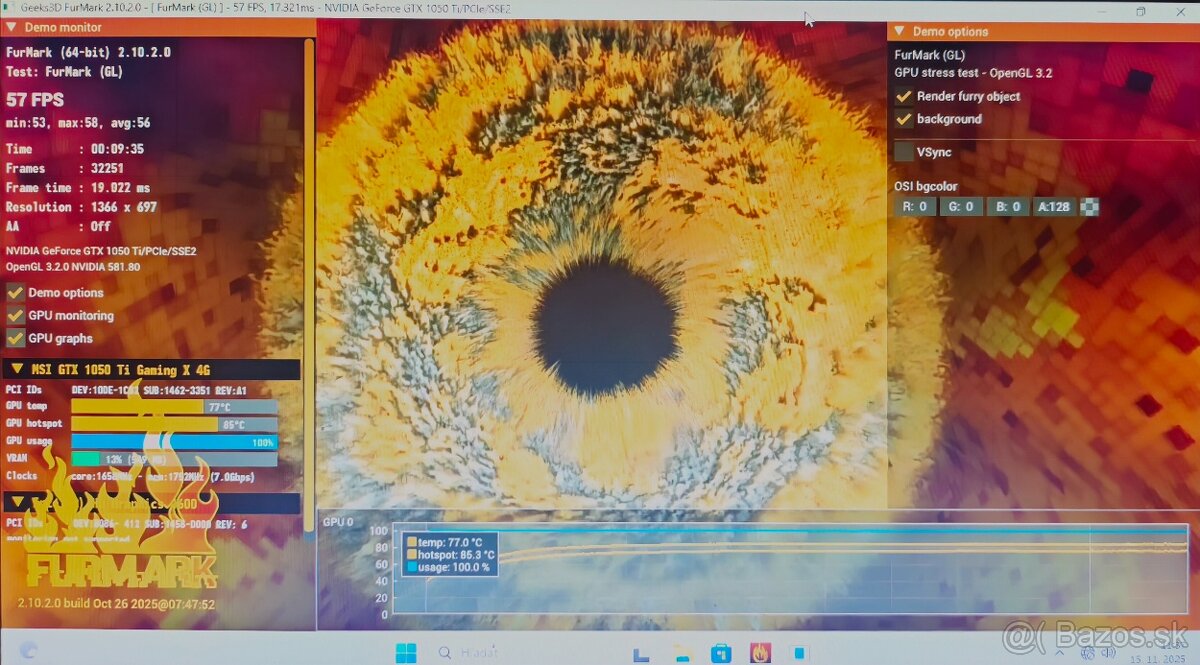Screen dimensions: 1200x665
Task: Click the restore window icon in title bar
Action: tap(1141, 12)
